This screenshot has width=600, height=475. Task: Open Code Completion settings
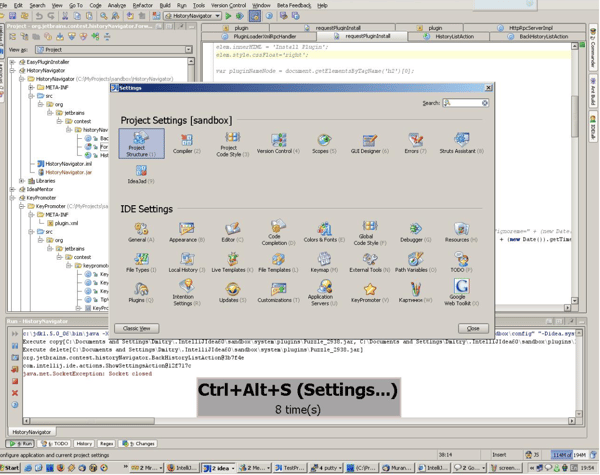(x=278, y=232)
